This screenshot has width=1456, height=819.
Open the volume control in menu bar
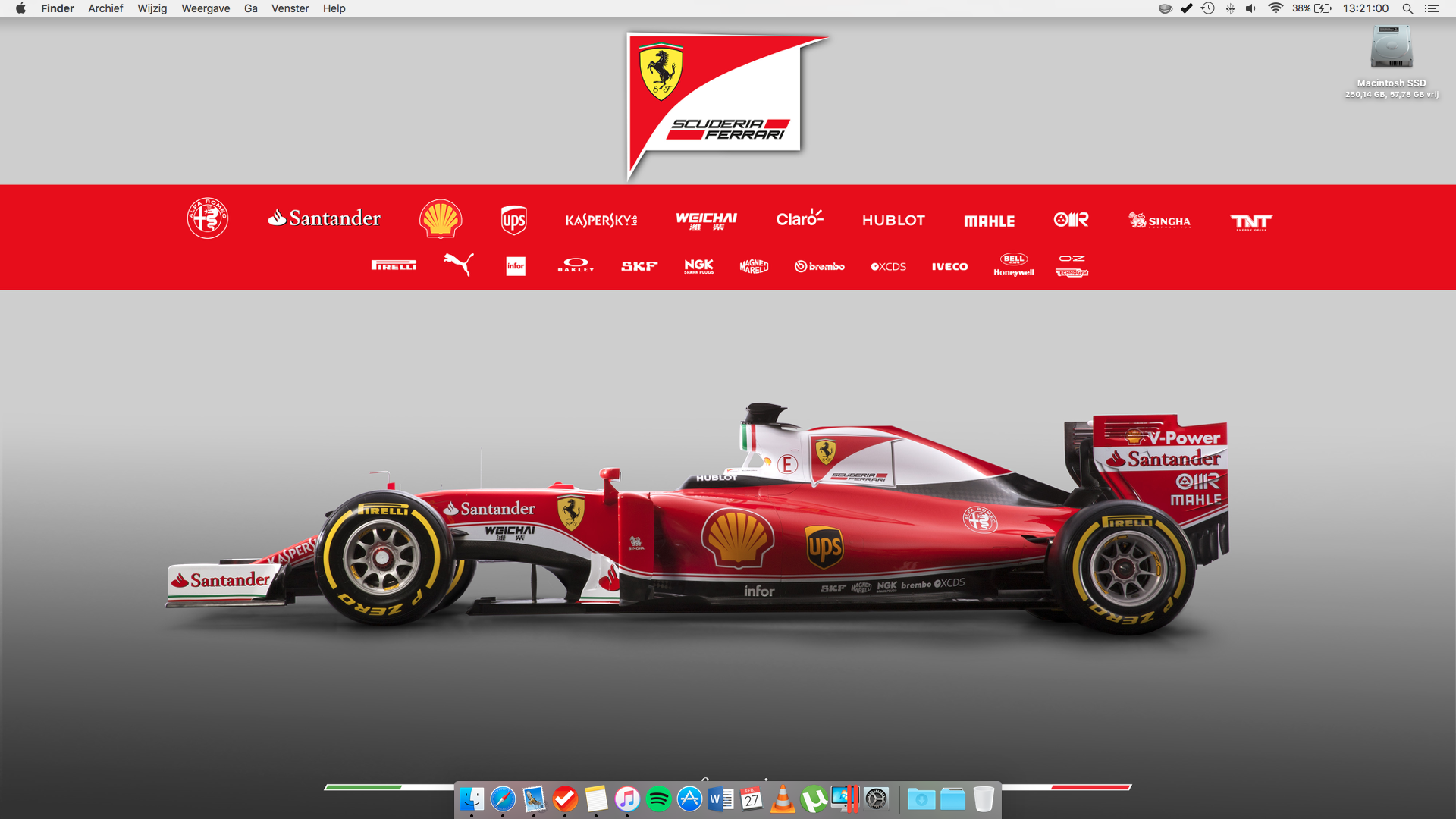[x=1250, y=8]
